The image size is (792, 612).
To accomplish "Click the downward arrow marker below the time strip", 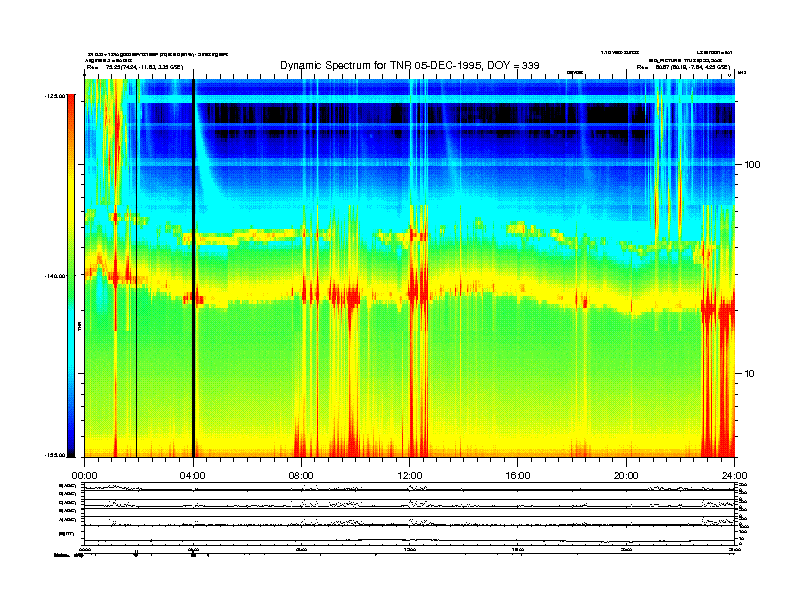I will pos(135,555).
